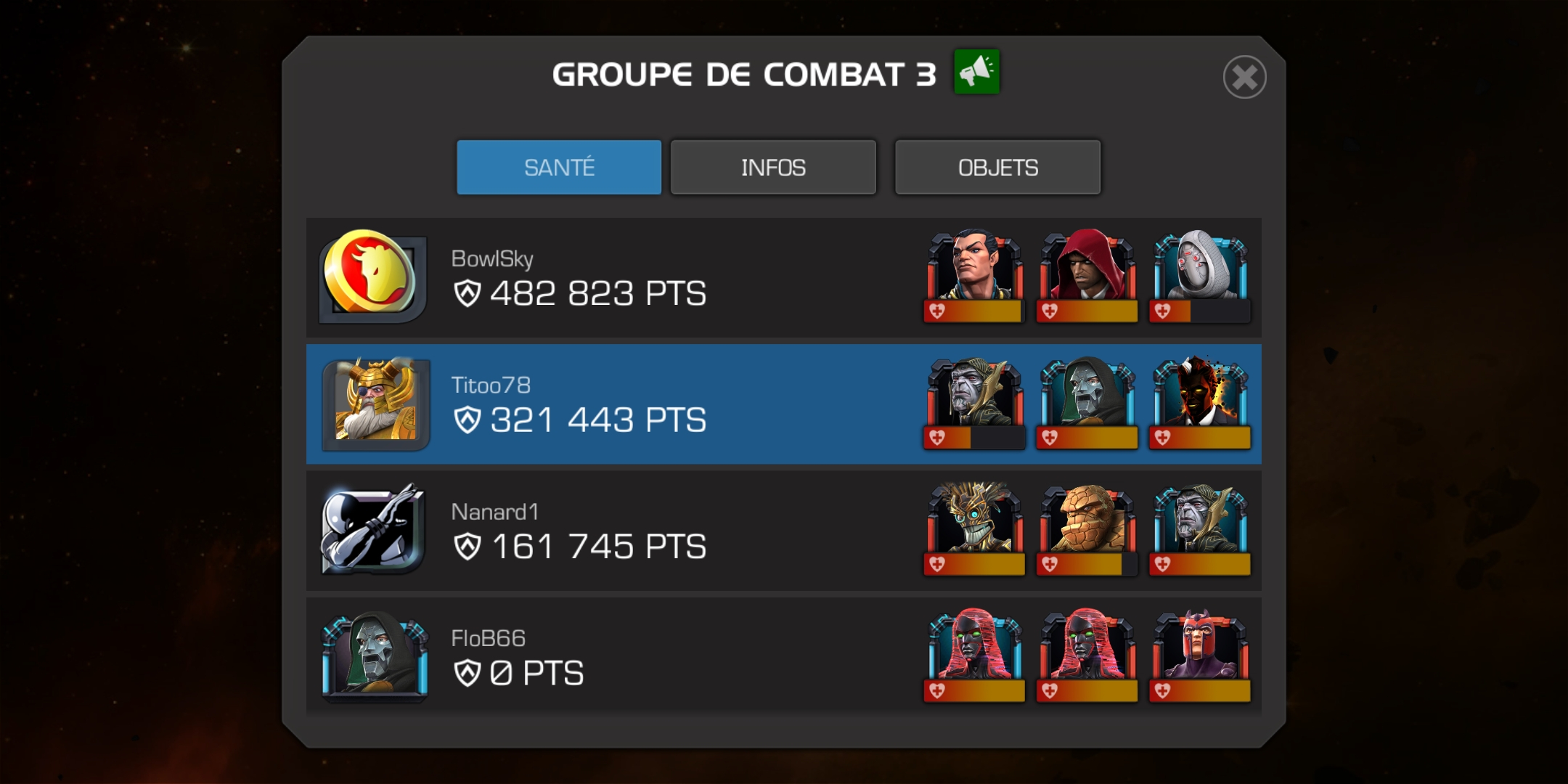
Task: Select BowlSky's white Ghost champion portrait
Action: (x=1200, y=266)
